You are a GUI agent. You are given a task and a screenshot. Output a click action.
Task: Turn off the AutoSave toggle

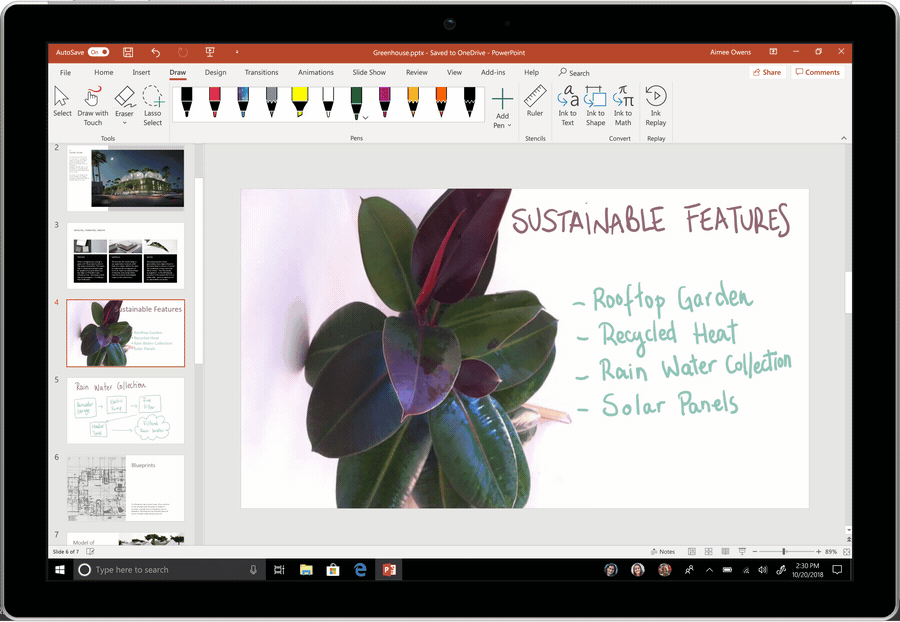[97, 52]
